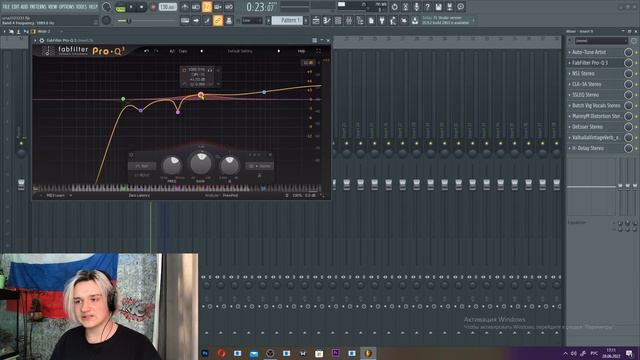Open the plugin picker plug icon
The image size is (640, 360).
[x=382, y=20]
